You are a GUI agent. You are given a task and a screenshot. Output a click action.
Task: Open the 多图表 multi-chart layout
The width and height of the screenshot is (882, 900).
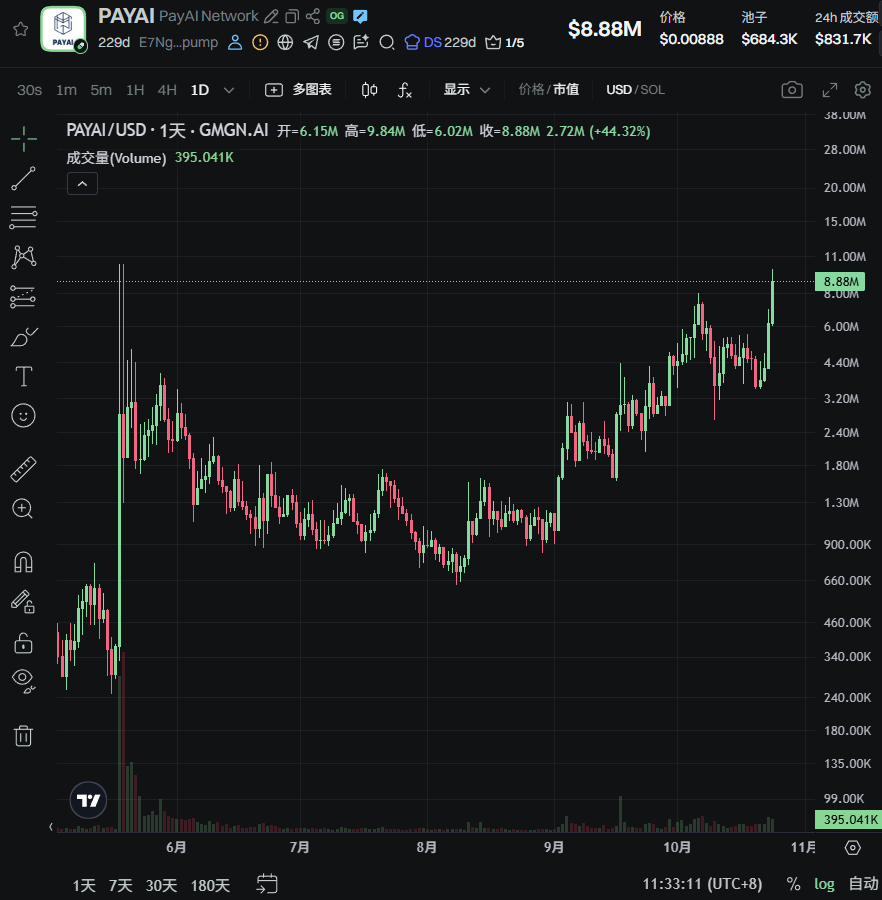(299, 90)
